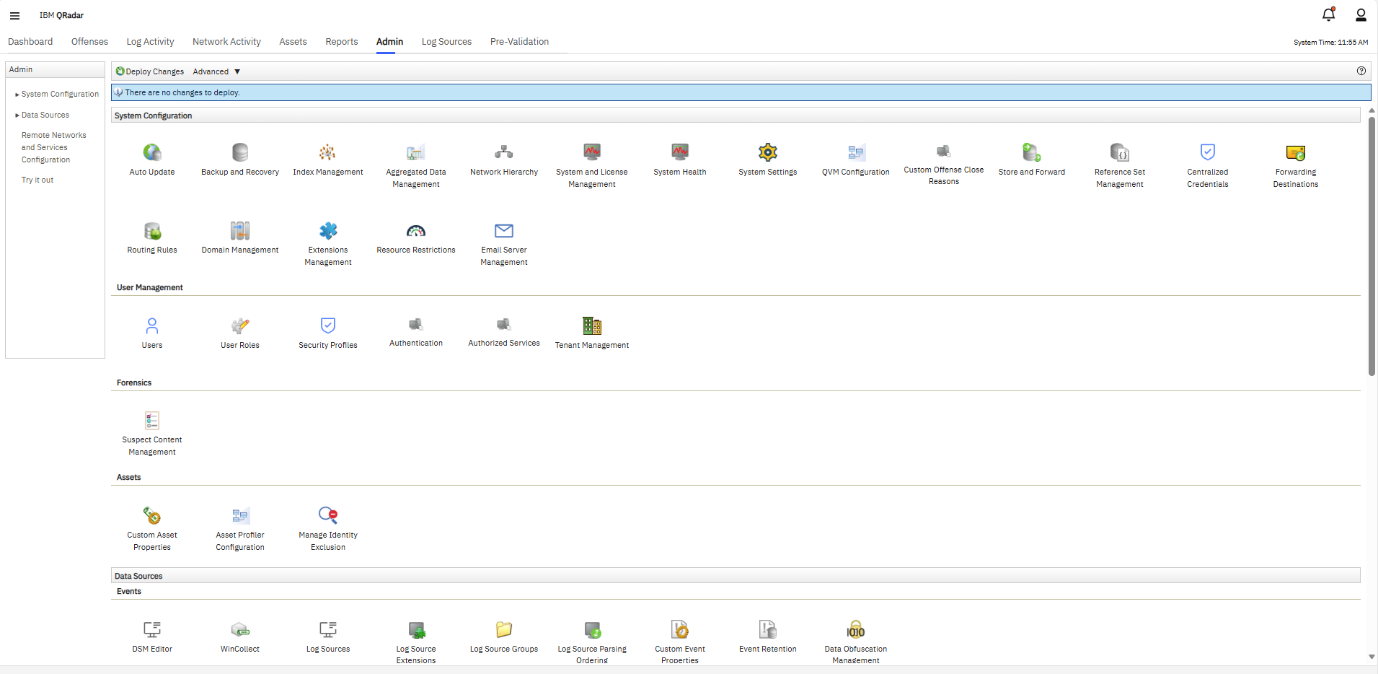Switch to the Log Activity tab
The height and width of the screenshot is (674, 1378).
[150, 42]
